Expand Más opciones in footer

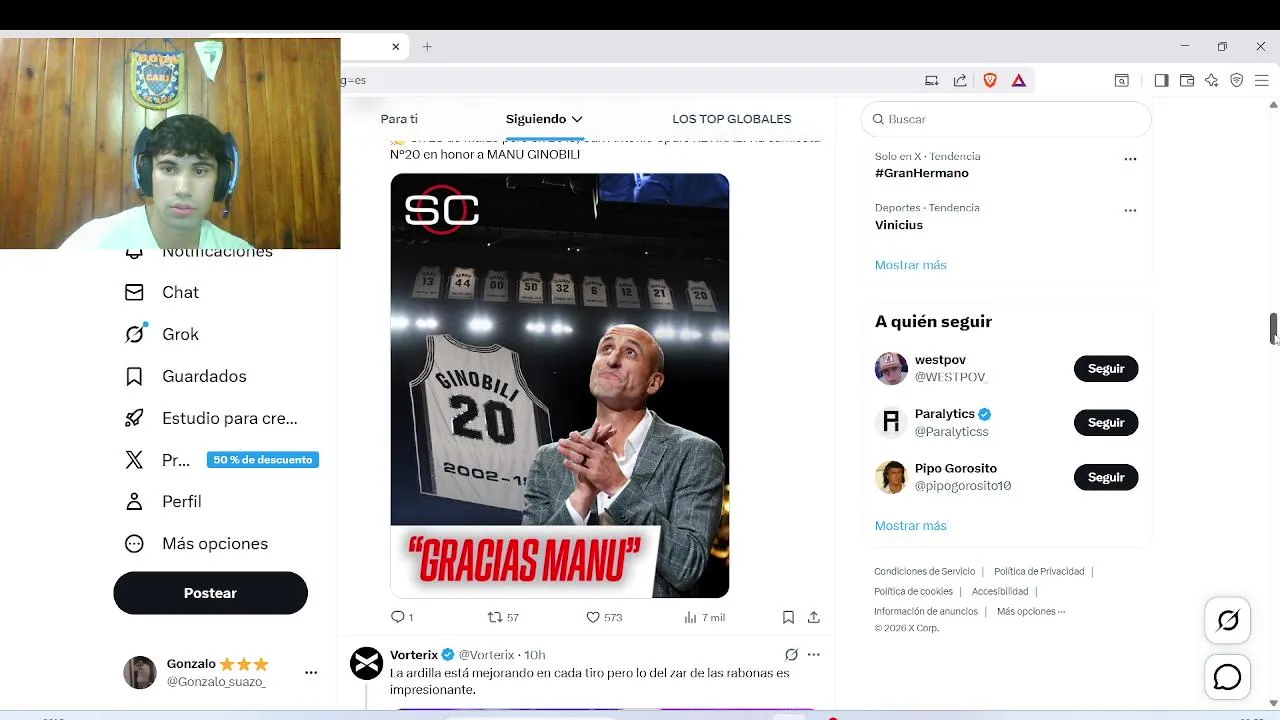1031,612
